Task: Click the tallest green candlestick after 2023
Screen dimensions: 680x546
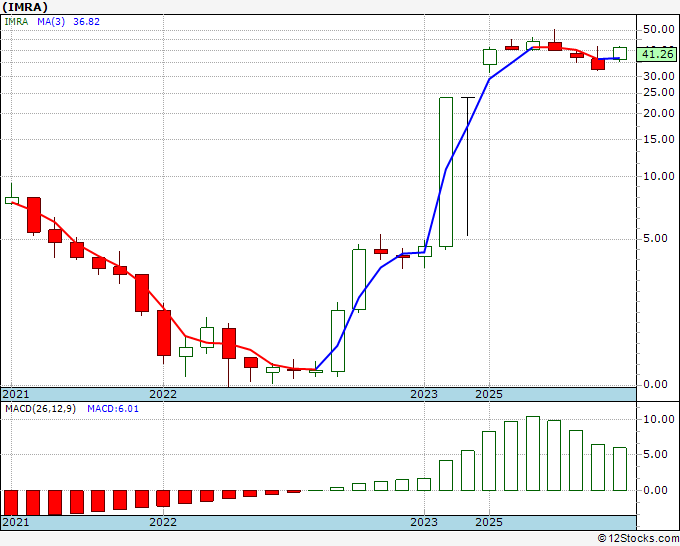Action: pos(446,172)
